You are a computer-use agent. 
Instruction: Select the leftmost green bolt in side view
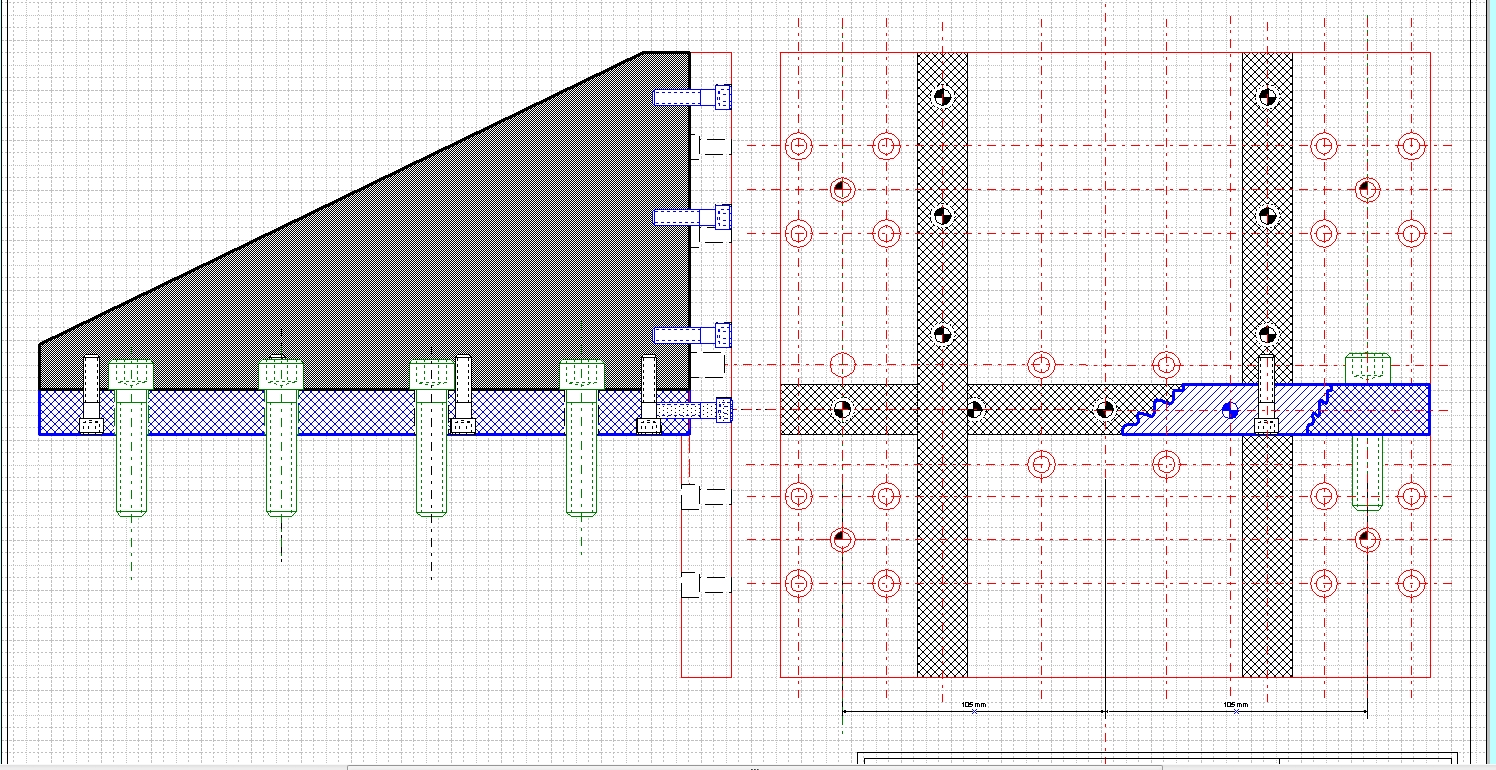coord(131,450)
